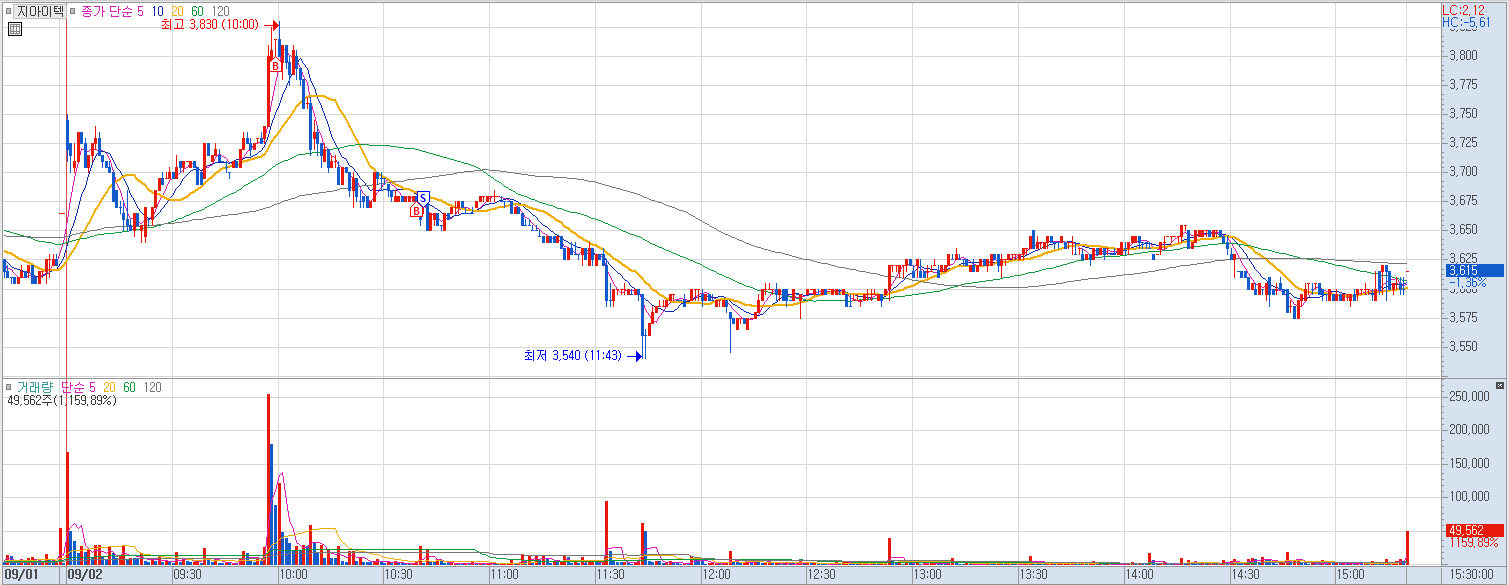Click the green 60 price moving average

pos(198,11)
